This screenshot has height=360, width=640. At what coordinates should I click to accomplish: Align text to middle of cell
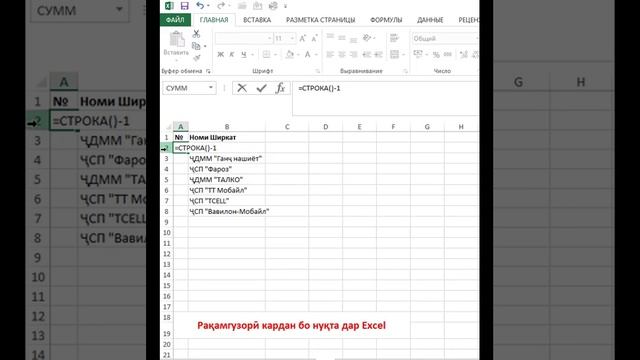342,38
